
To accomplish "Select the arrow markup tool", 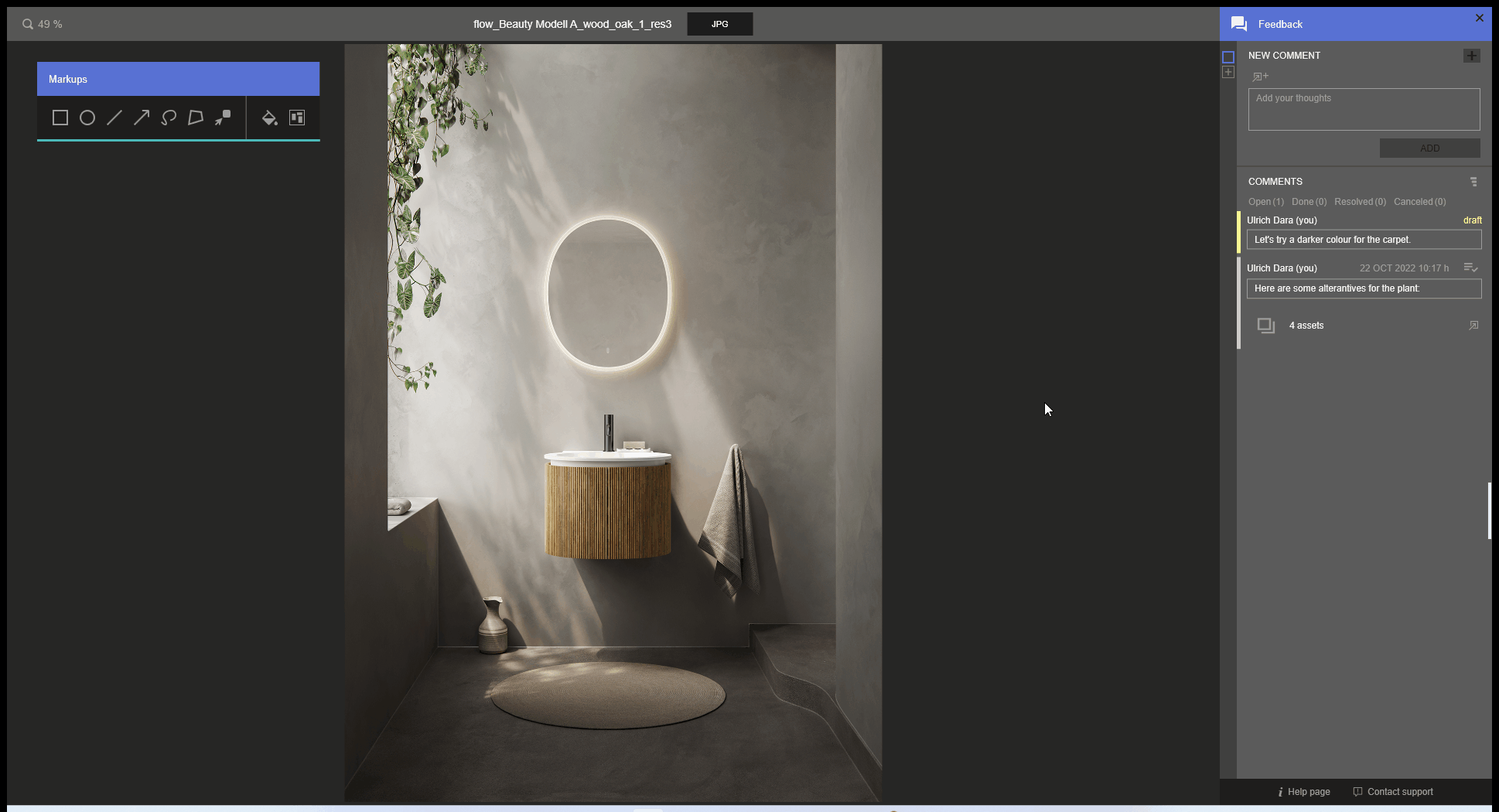I will point(142,118).
